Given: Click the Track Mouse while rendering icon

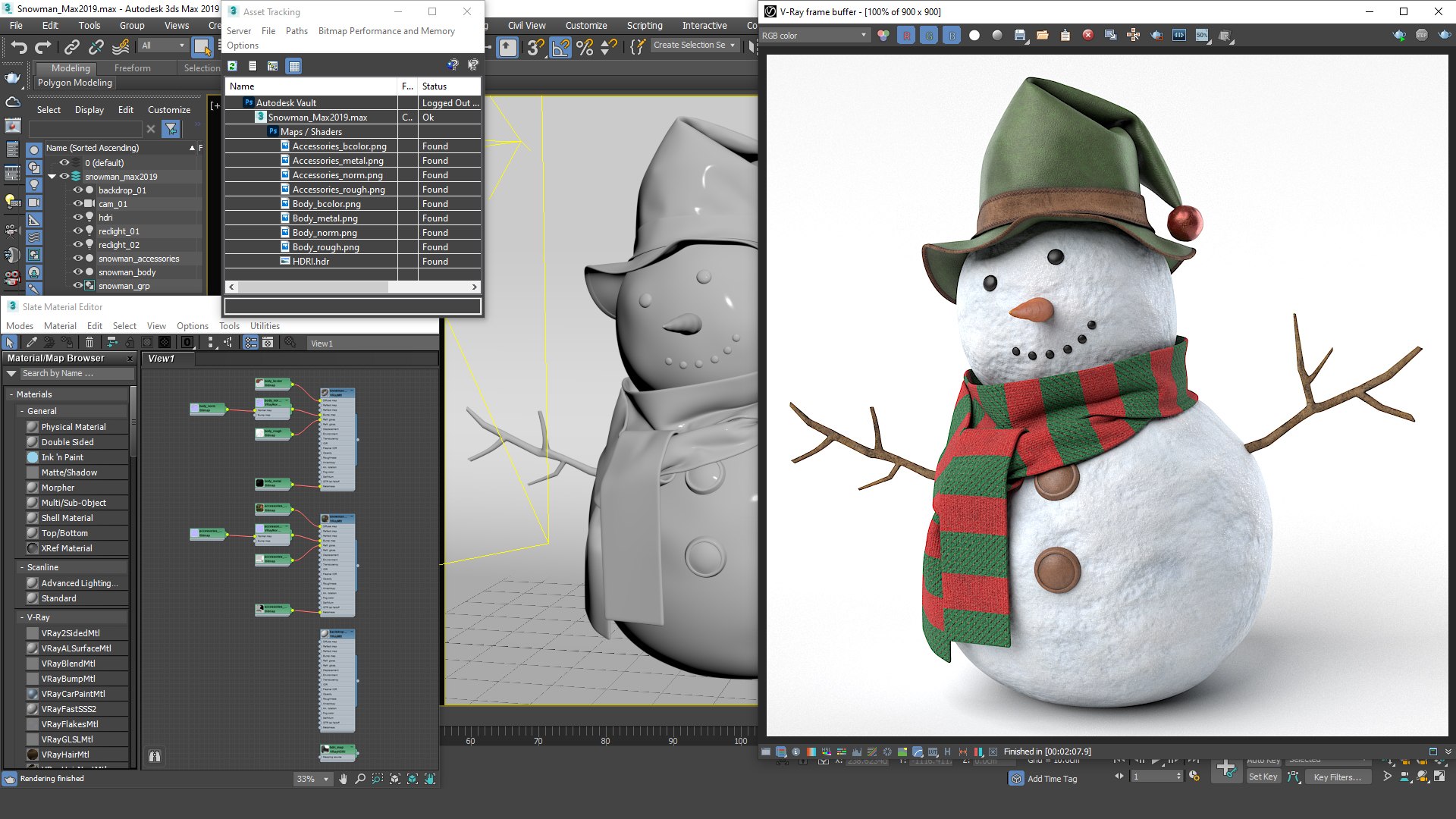Looking at the screenshot, I should tap(1134, 35).
